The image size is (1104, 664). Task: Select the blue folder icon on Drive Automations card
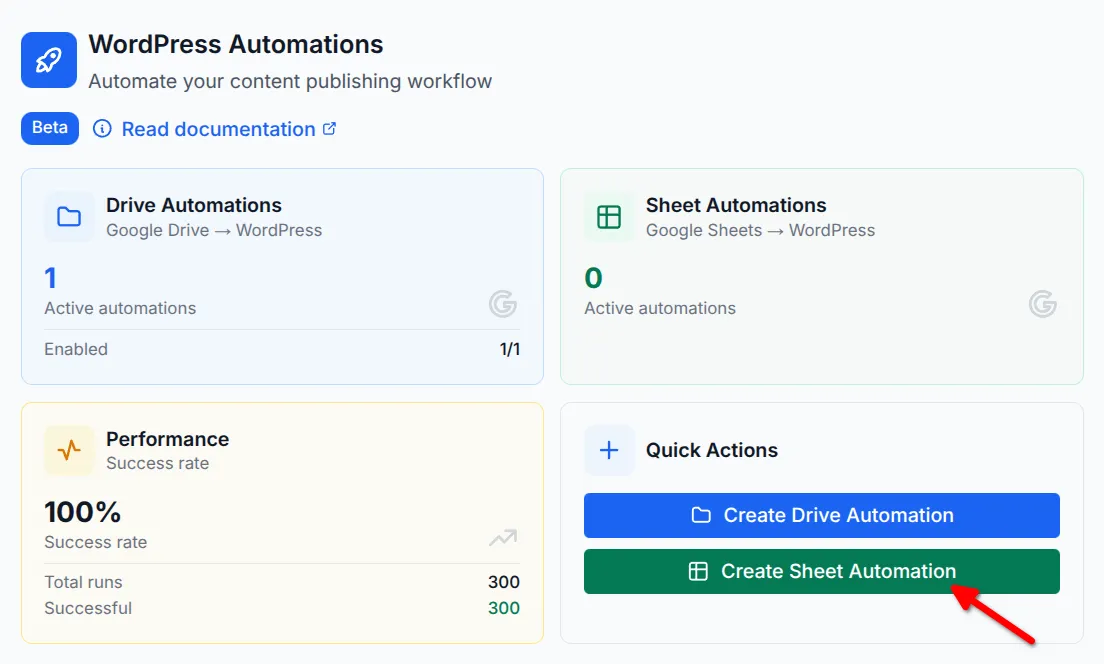coord(69,217)
